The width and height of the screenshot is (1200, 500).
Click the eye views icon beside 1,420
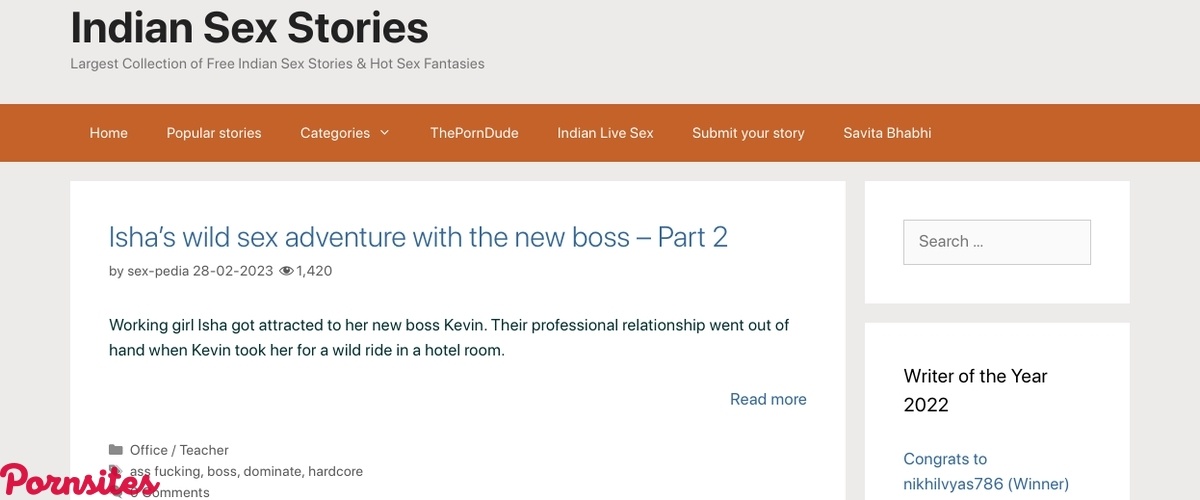[x=286, y=271]
